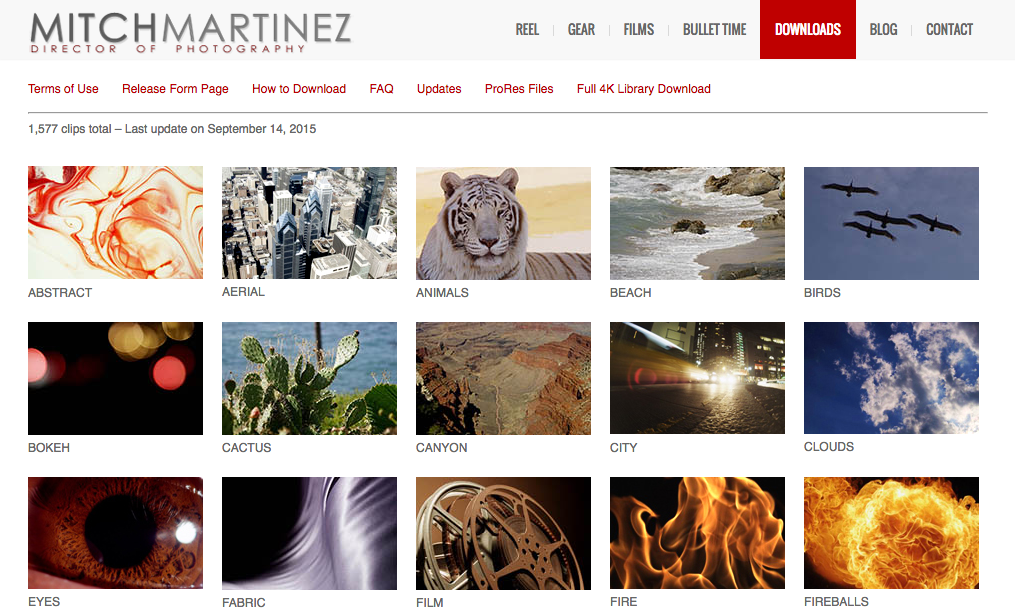Image resolution: width=1015 pixels, height=614 pixels.
Task: Go to the Reel menu item
Action: (527, 30)
